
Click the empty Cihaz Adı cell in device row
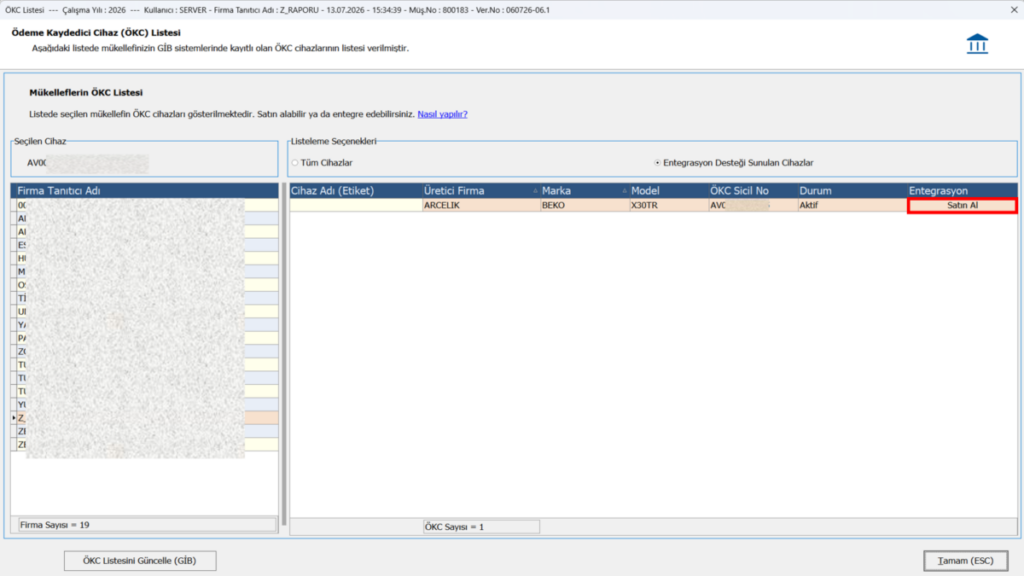click(356, 205)
